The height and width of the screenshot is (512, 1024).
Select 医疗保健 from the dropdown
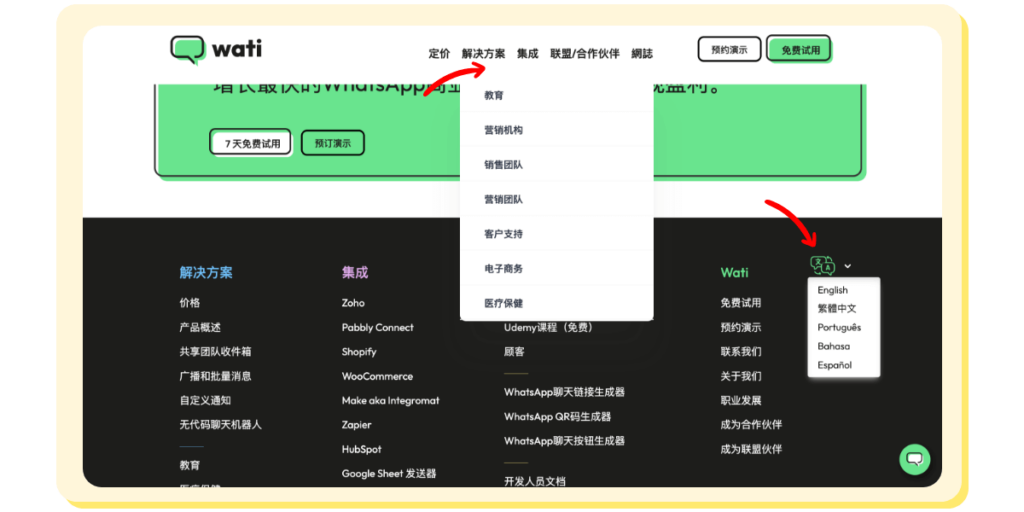pos(556,303)
